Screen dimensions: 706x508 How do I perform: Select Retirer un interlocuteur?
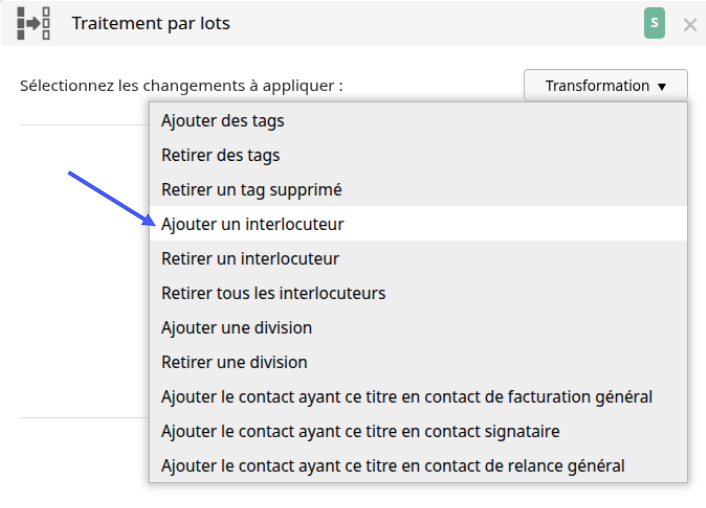pyautogui.click(x=418, y=259)
